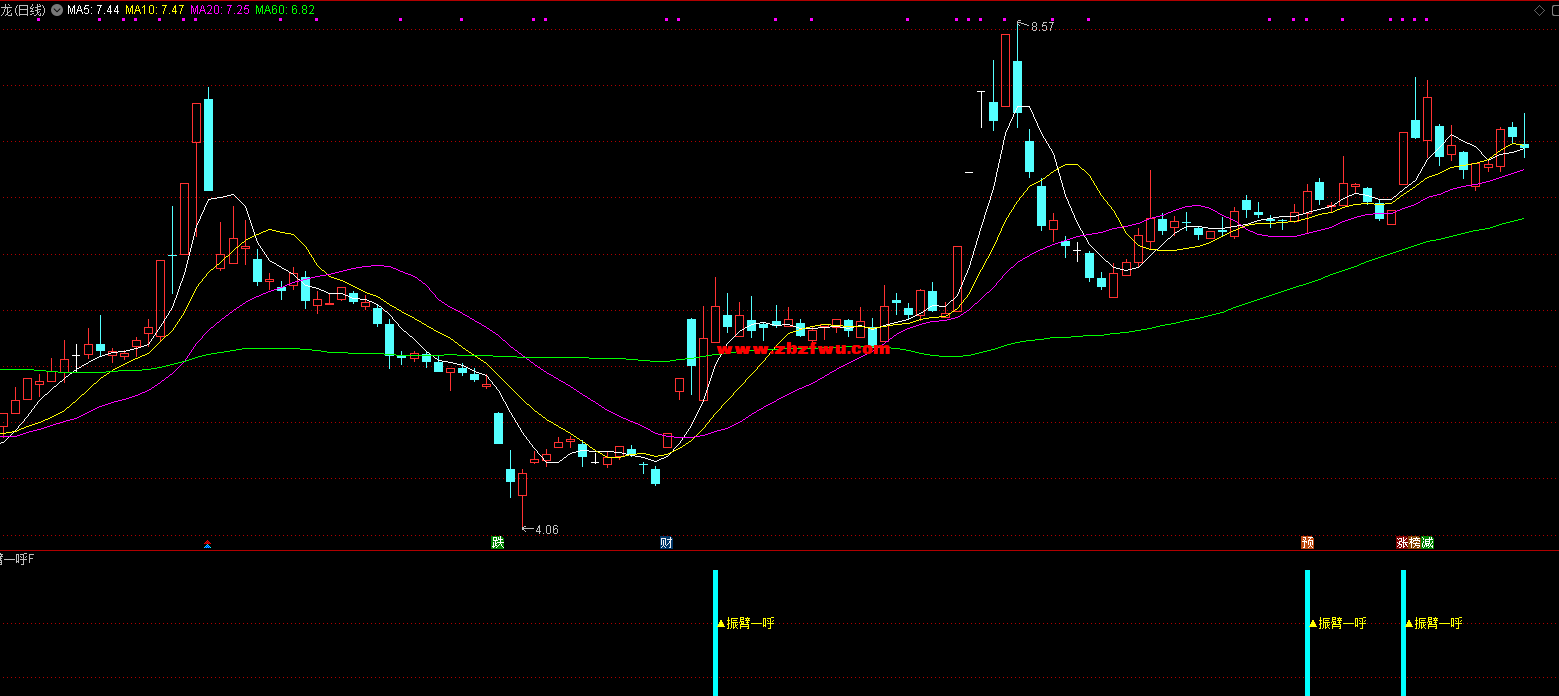The height and width of the screenshot is (696, 1559).
Task: Click the 4.06 low price label
Action: pyautogui.click(x=547, y=530)
